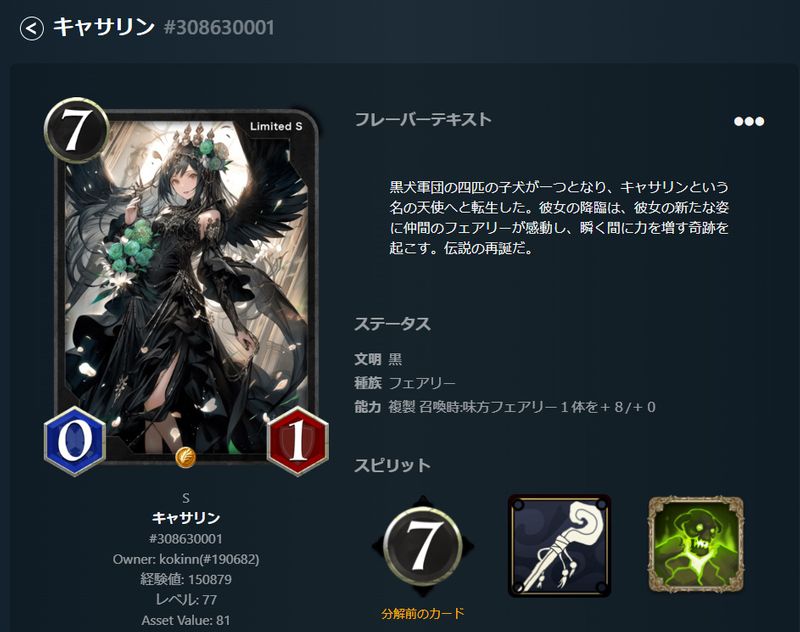Click the Owner kokinn(#190682) link
This screenshot has height=632, width=800.
pyautogui.click(x=186, y=560)
